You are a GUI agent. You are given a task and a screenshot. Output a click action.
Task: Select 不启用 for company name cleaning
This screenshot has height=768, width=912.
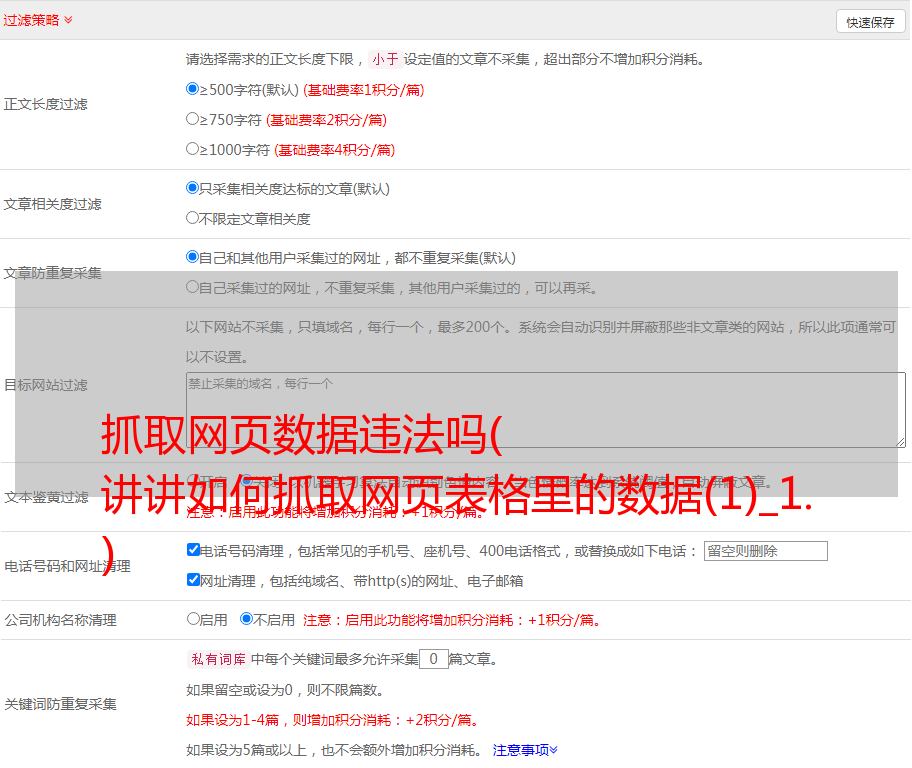pos(247,619)
